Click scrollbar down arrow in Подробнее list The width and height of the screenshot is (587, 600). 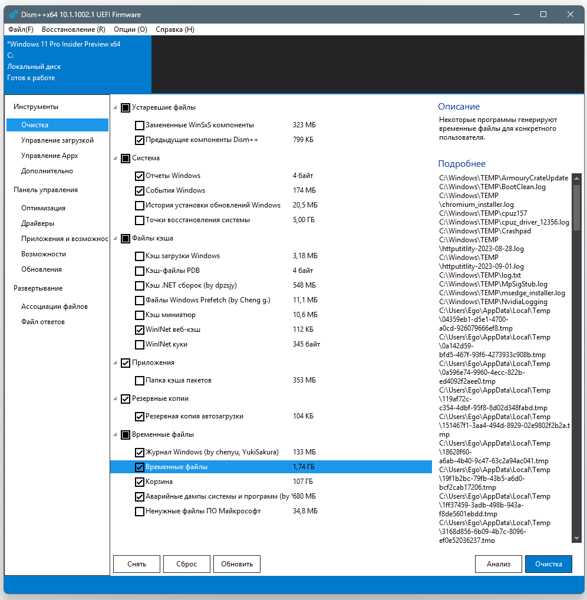point(576,538)
